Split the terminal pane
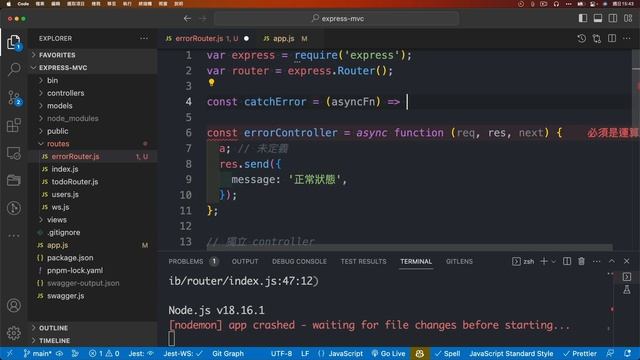This screenshot has height=360, width=640. [x=567, y=261]
